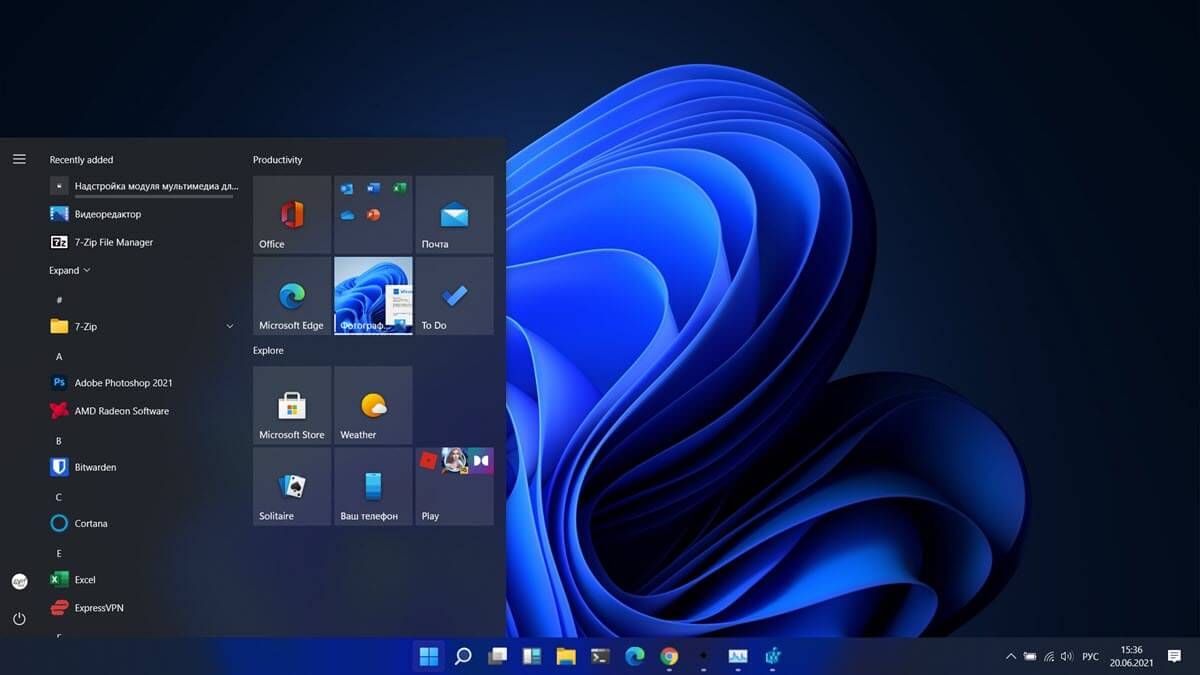This screenshot has height=675, width=1200.
Task: Open the Weather tile
Action: 373,405
